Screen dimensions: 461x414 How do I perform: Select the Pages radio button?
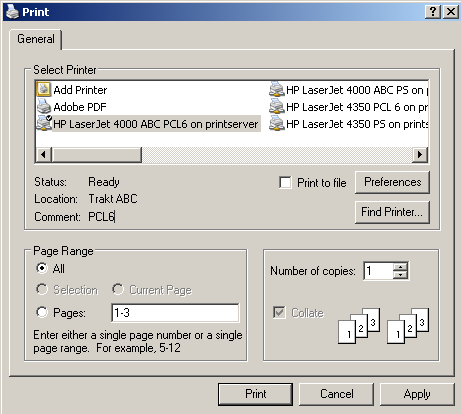pyautogui.click(x=42, y=312)
